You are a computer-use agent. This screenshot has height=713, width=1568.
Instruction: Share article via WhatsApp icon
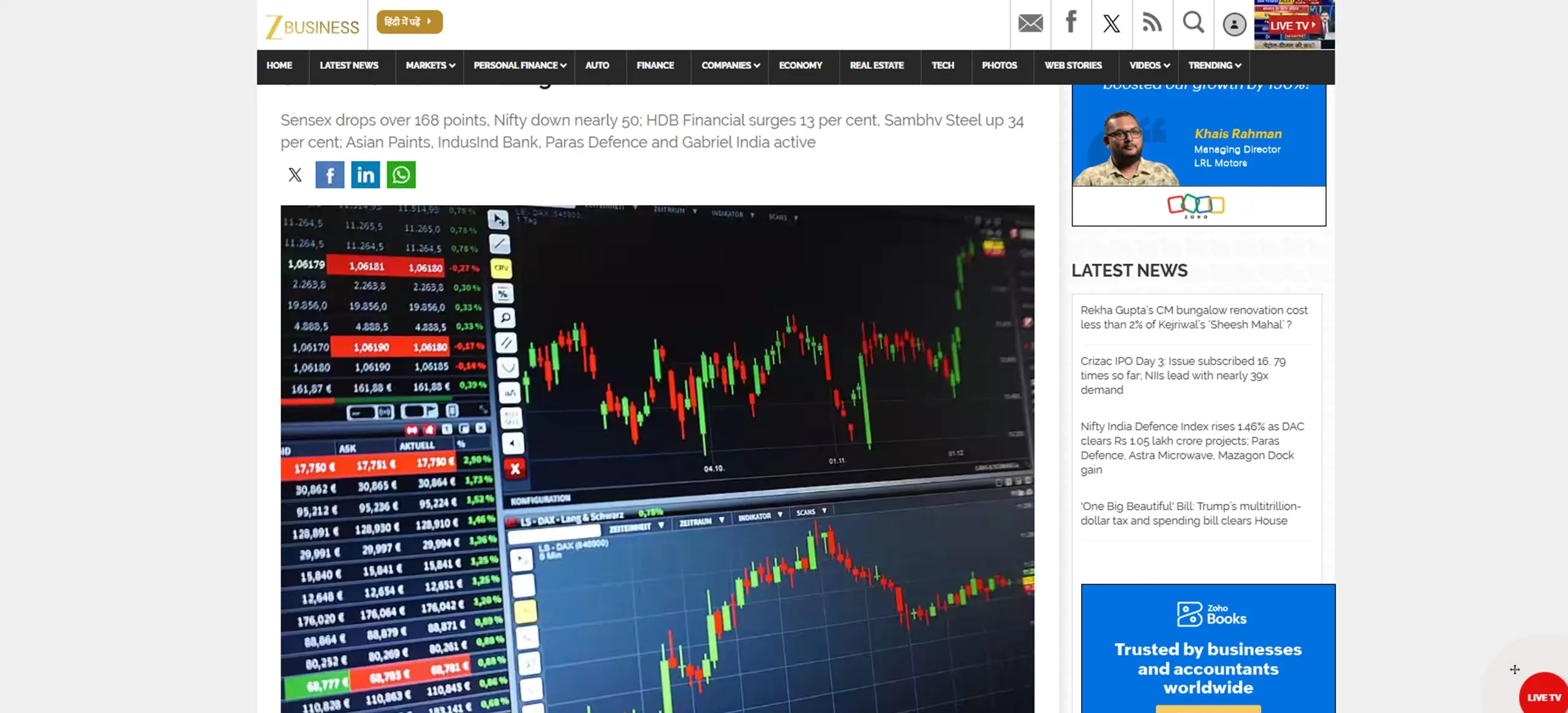pyautogui.click(x=401, y=175)
